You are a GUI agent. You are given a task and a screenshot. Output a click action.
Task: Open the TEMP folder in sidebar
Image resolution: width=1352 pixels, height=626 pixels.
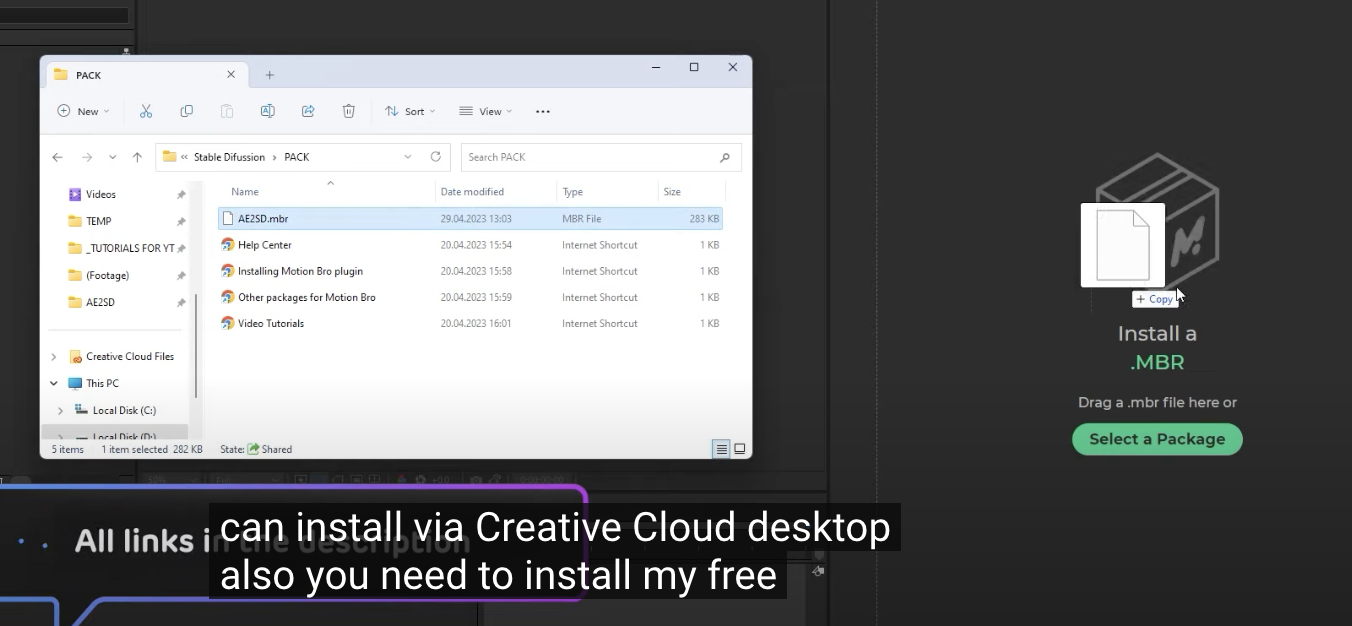coord(99,221)
